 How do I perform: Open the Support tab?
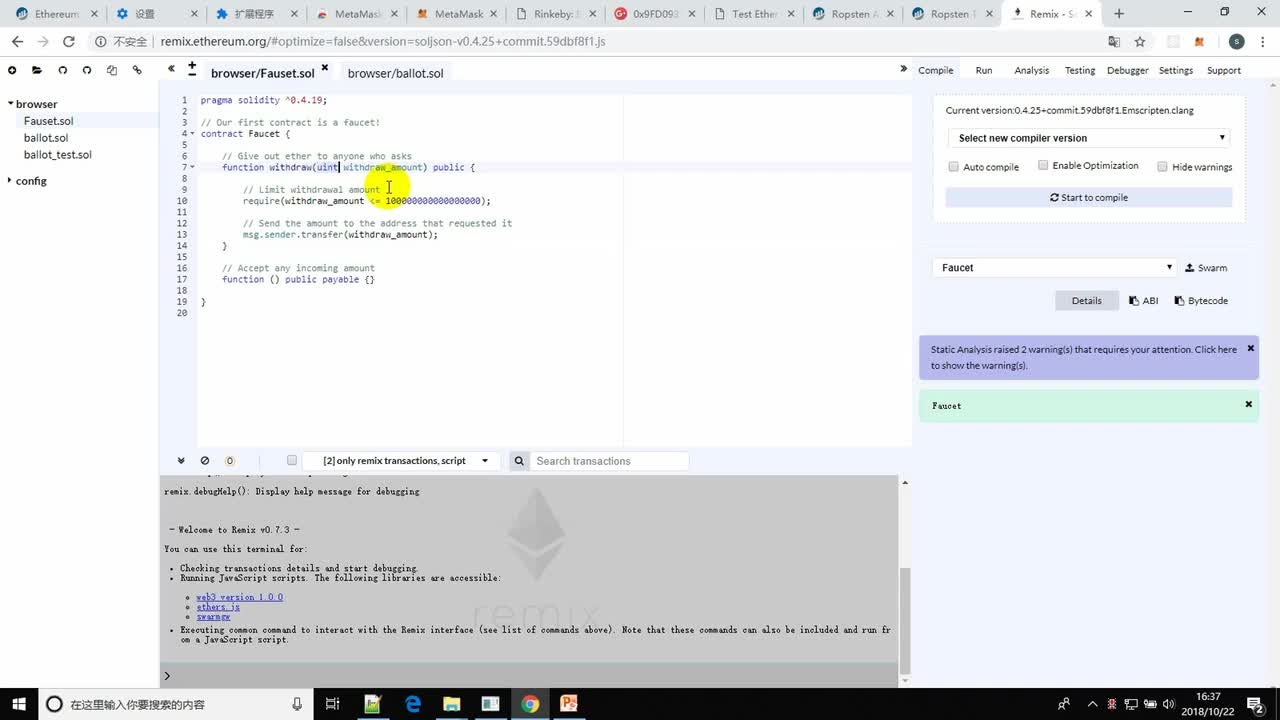[1223, 70]
